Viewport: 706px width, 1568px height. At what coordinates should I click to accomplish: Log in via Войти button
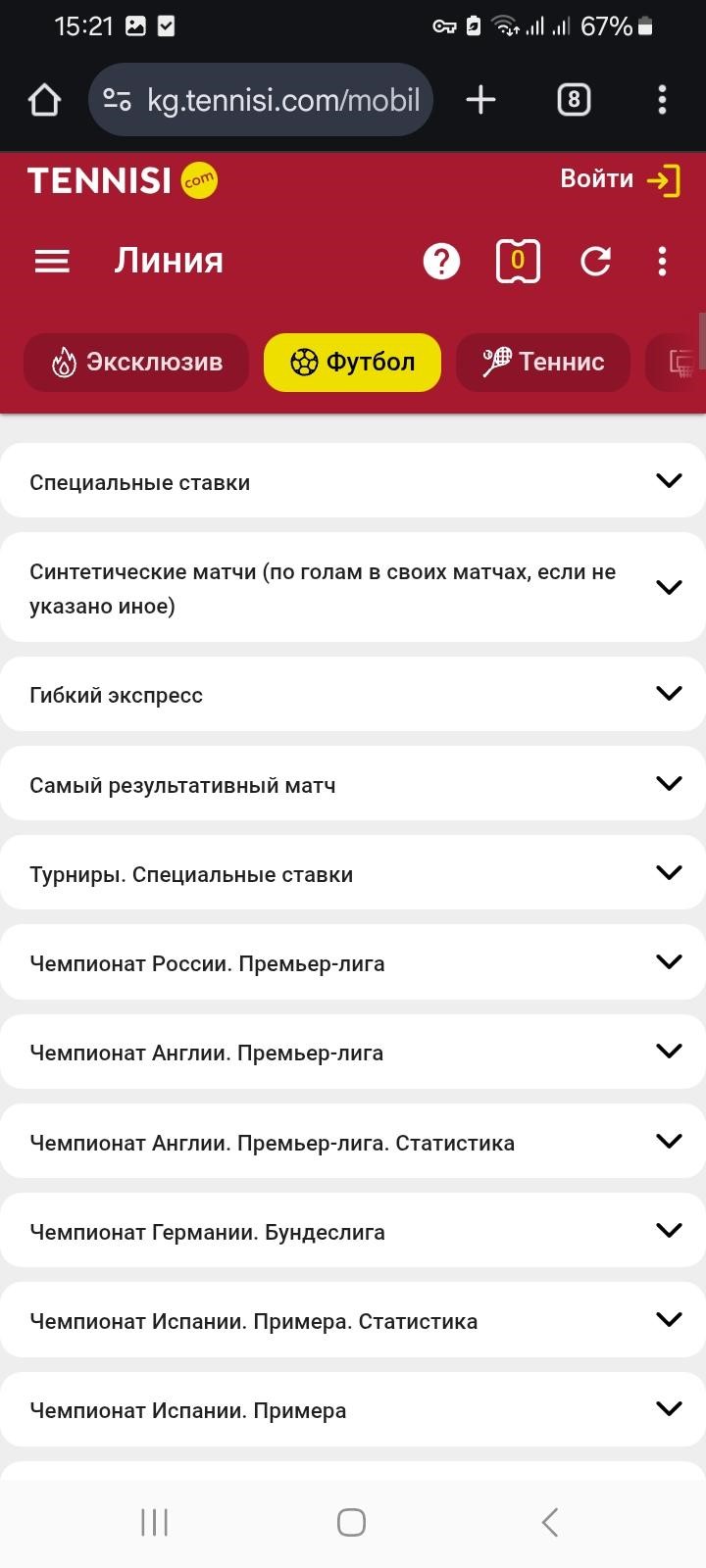point(620,180)
